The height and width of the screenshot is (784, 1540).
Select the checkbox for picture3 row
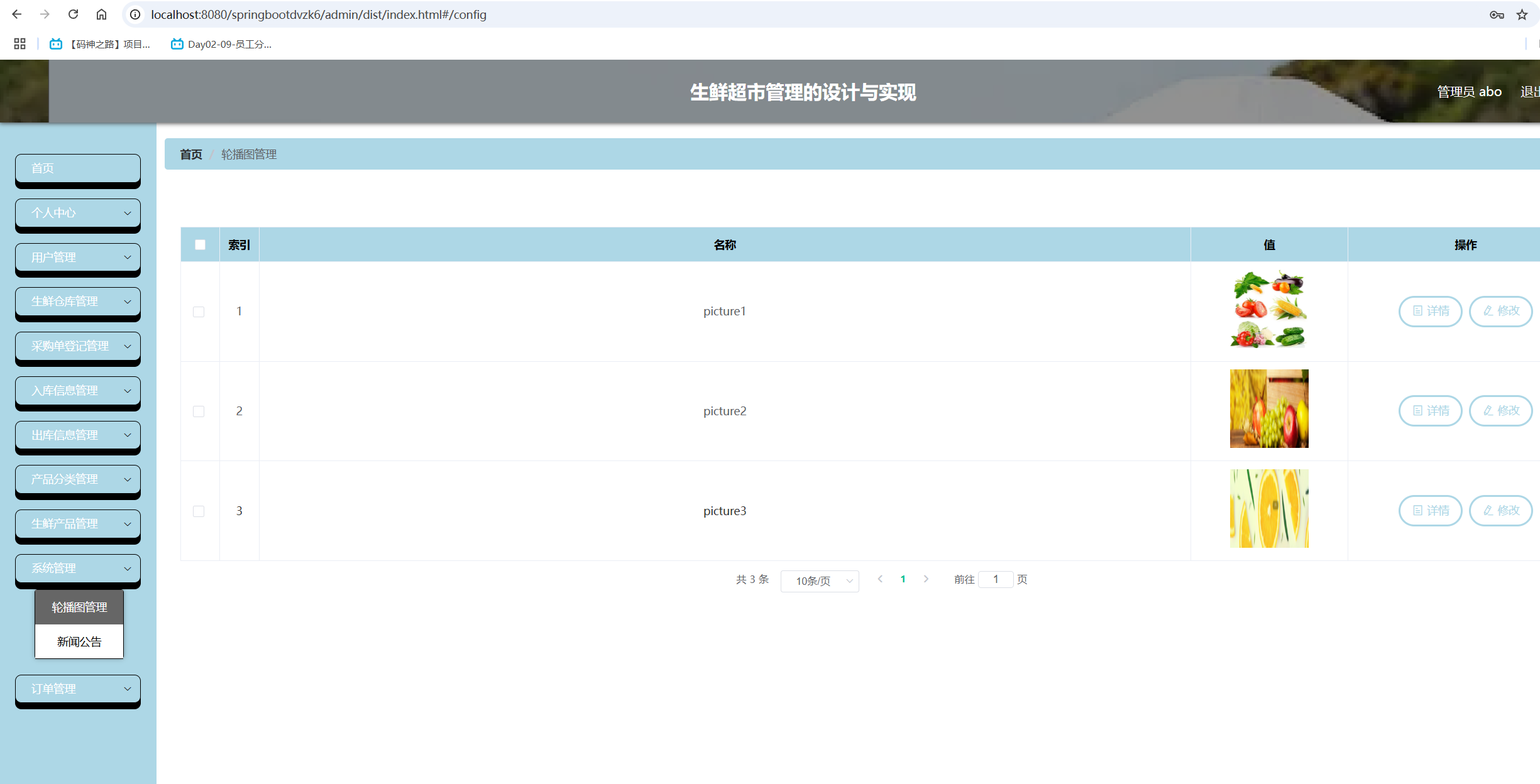coord(199,511)
